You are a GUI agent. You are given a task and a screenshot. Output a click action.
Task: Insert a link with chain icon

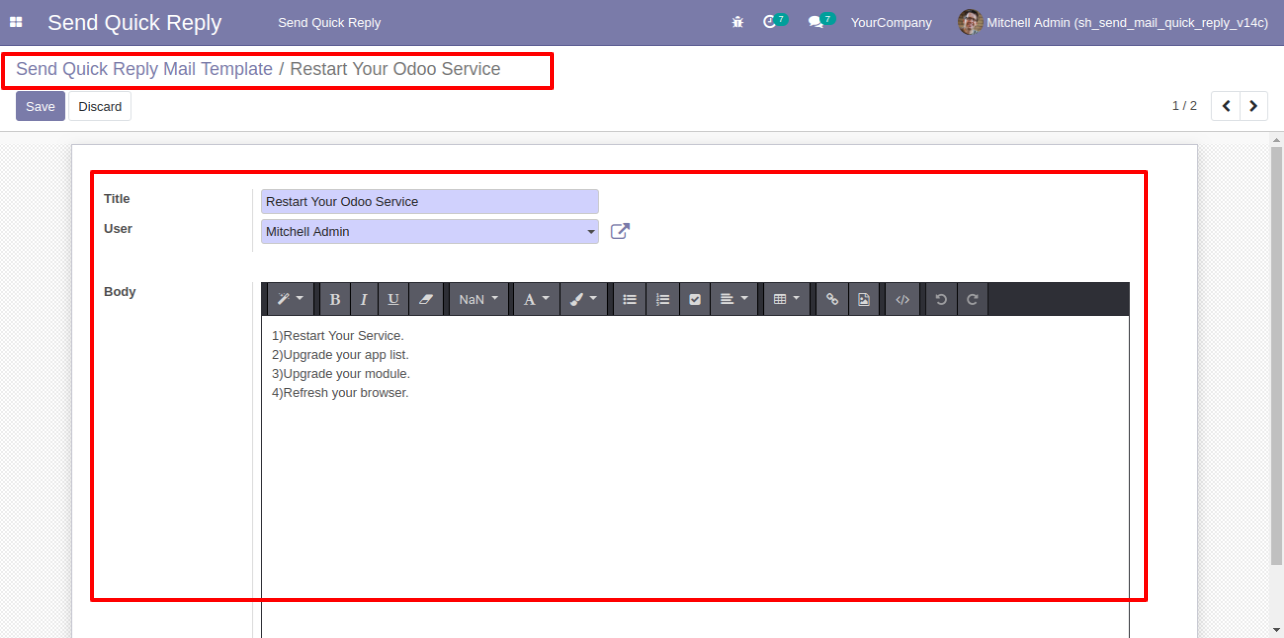click(832, 299)
